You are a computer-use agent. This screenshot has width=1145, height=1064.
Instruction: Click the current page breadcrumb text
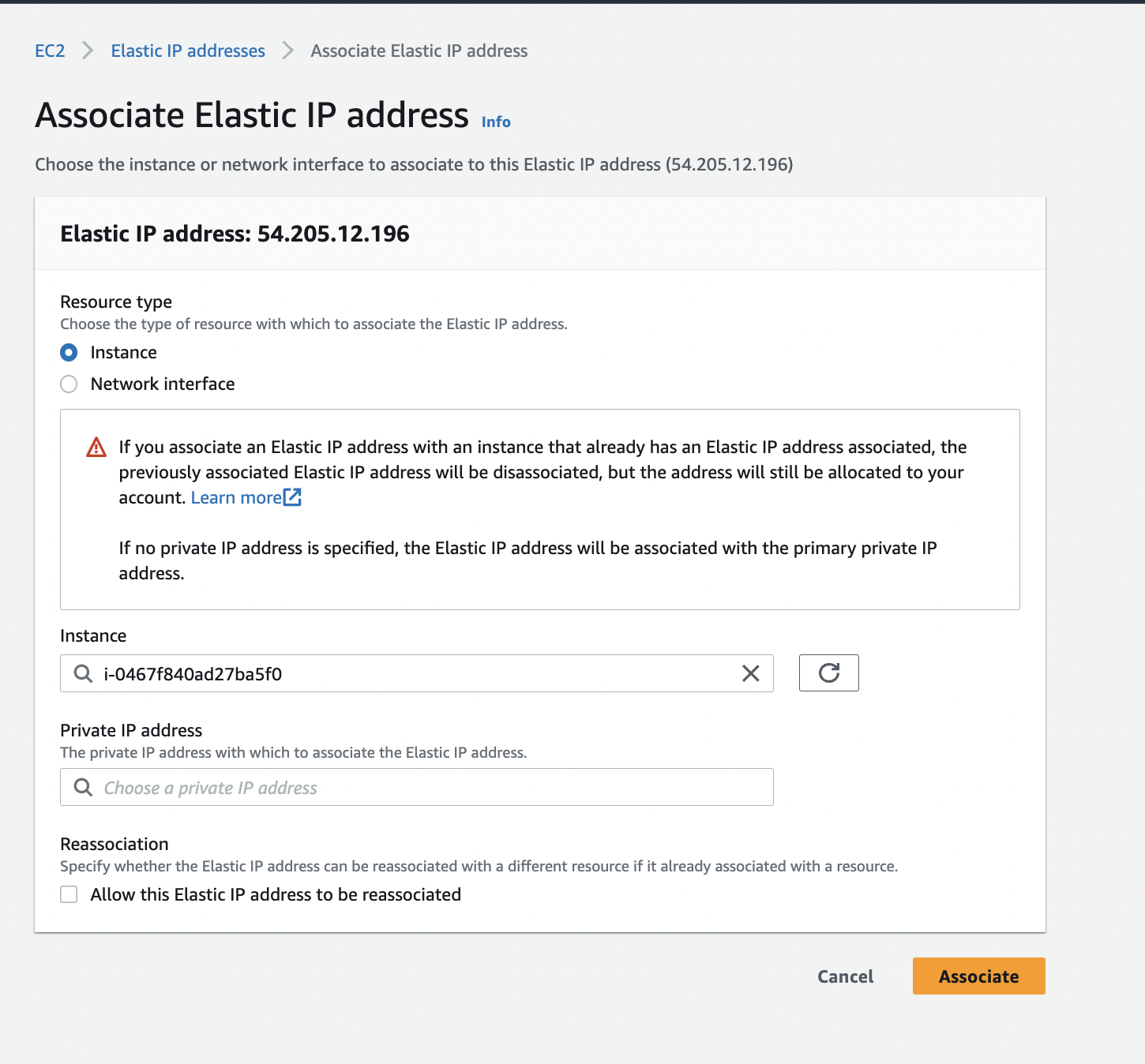click(419, 51)
